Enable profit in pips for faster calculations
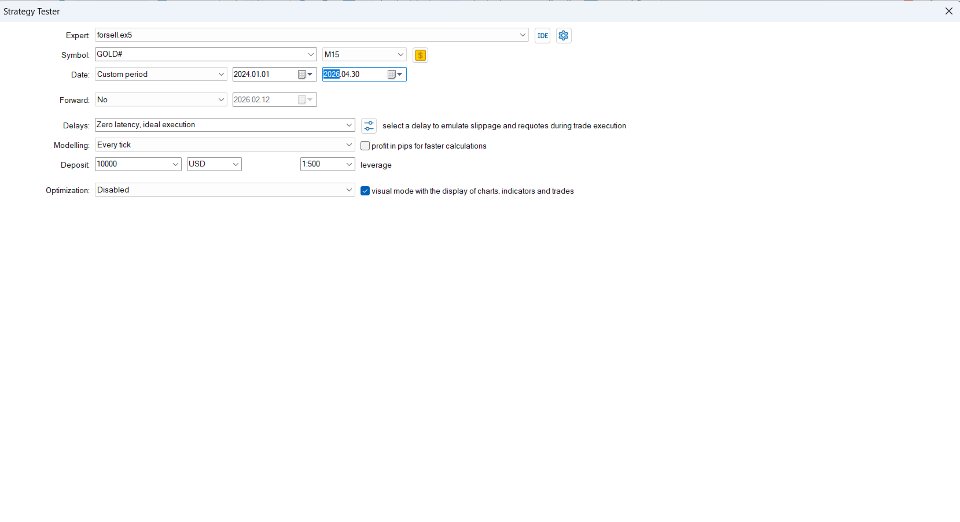Viewport: 960px width, 522px height. [365, 146]
